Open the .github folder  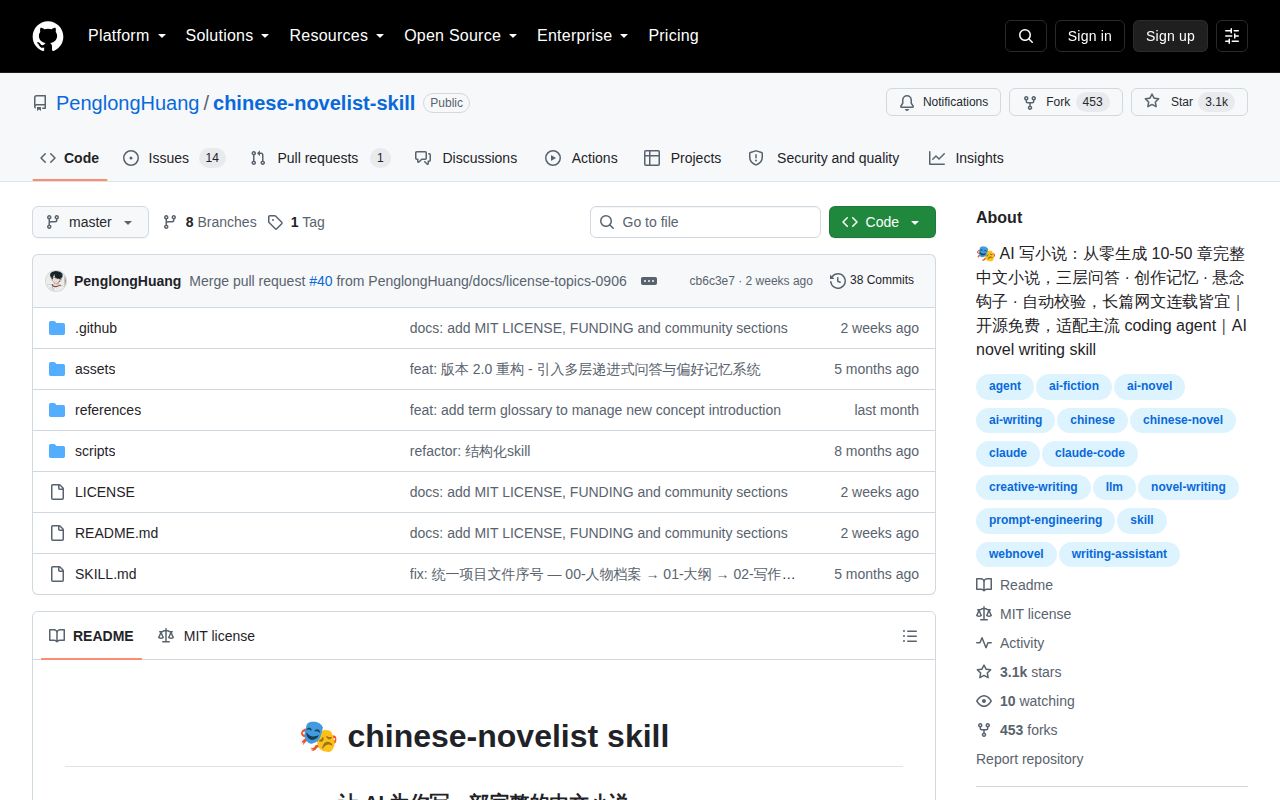coord(96,328)
